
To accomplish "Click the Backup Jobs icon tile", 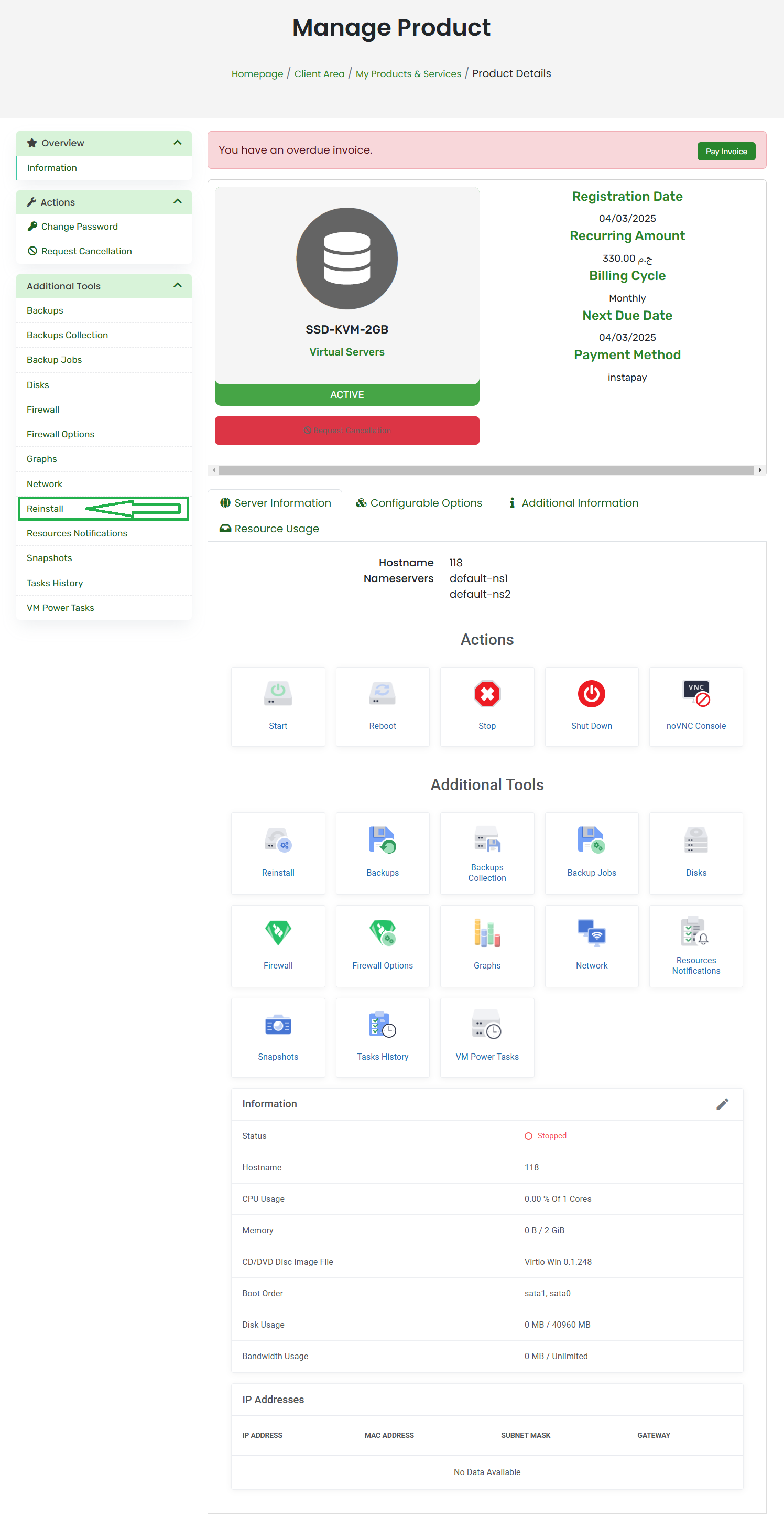I will click(x=591, y=841).
